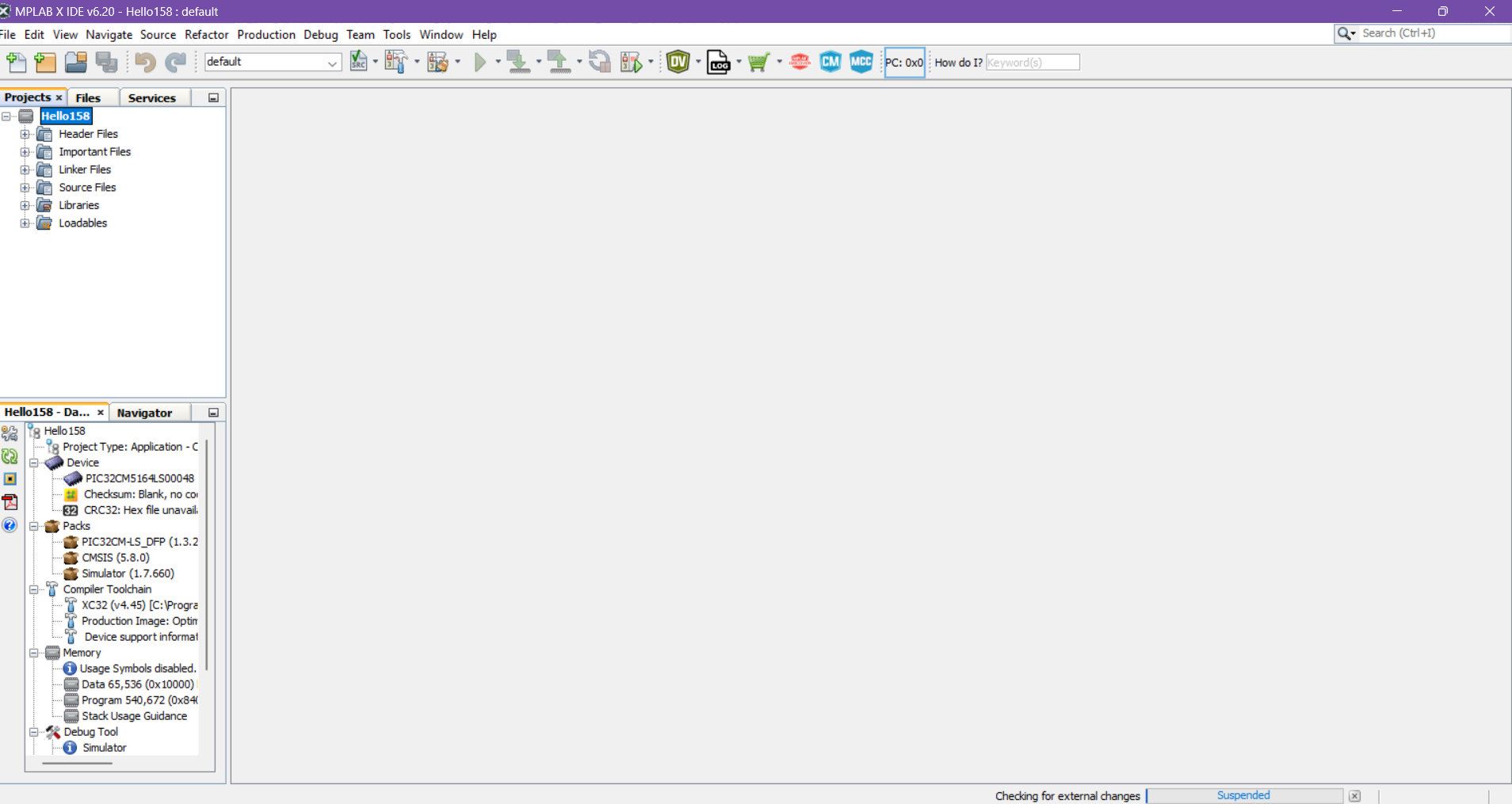The width and height of the screenshot is (1512, 804).
Task: Click the dashboard Refresh green arrows icon
Action: click(x=10, y=456)
